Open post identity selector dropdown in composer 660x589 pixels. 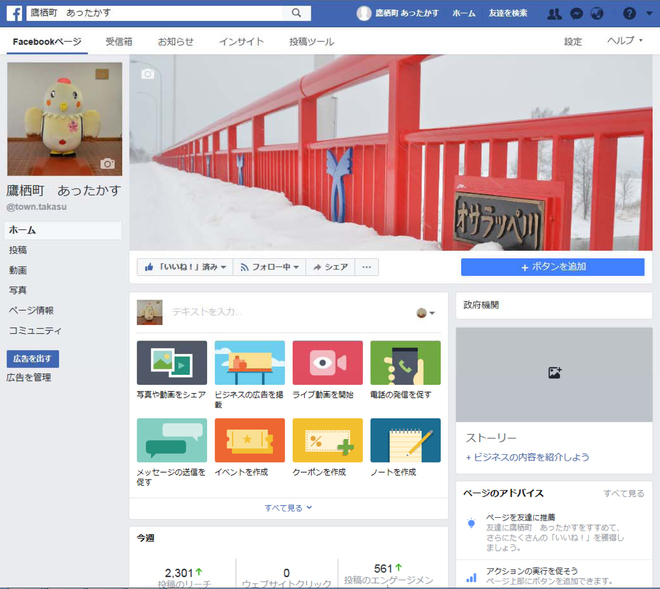[426, 313]
